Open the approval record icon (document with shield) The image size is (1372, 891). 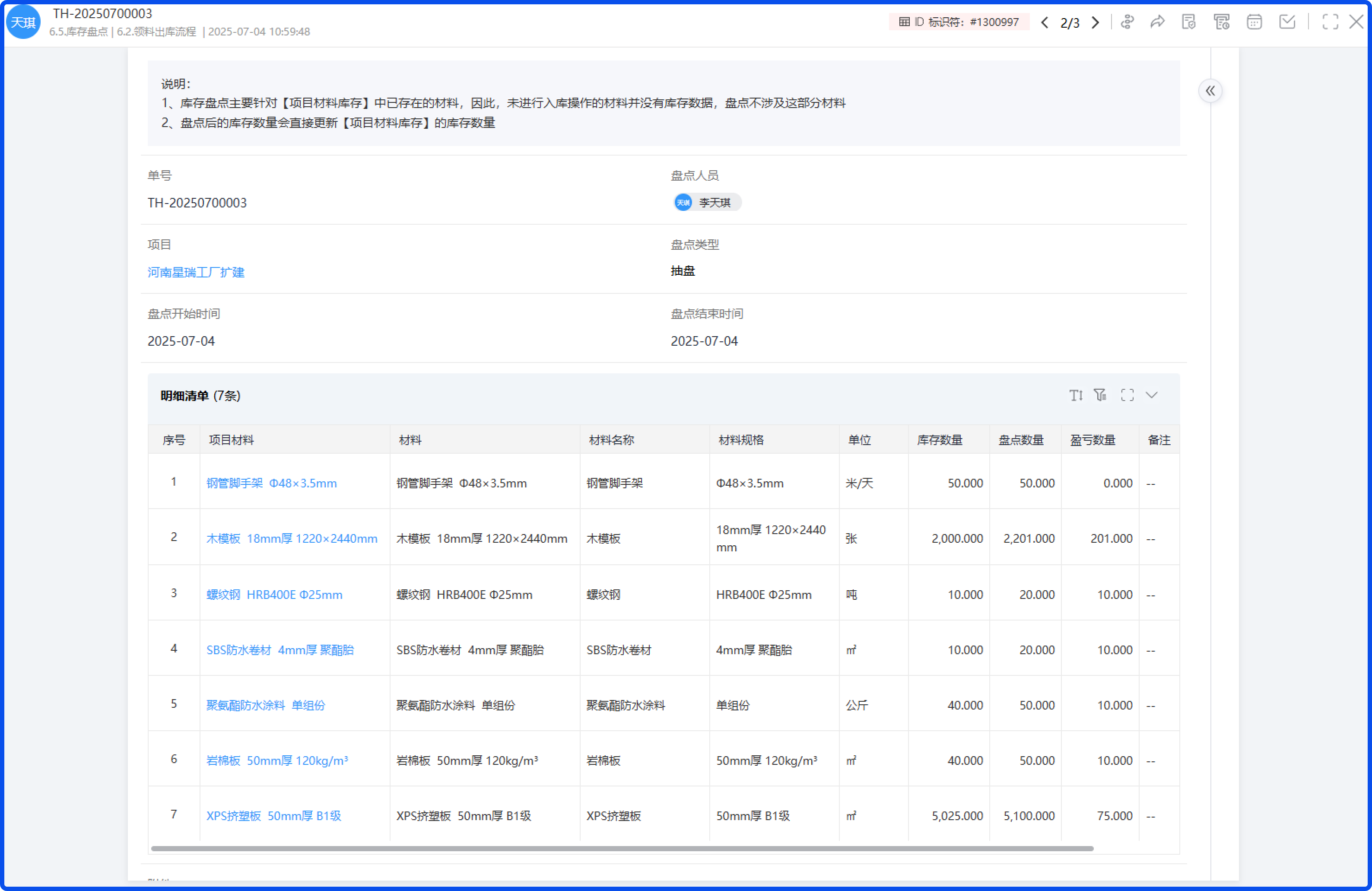(1189, 21)
